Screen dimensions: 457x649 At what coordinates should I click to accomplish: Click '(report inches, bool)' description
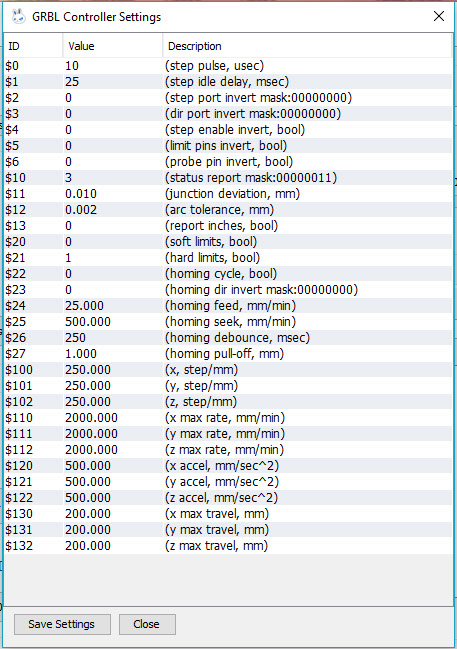221,226
